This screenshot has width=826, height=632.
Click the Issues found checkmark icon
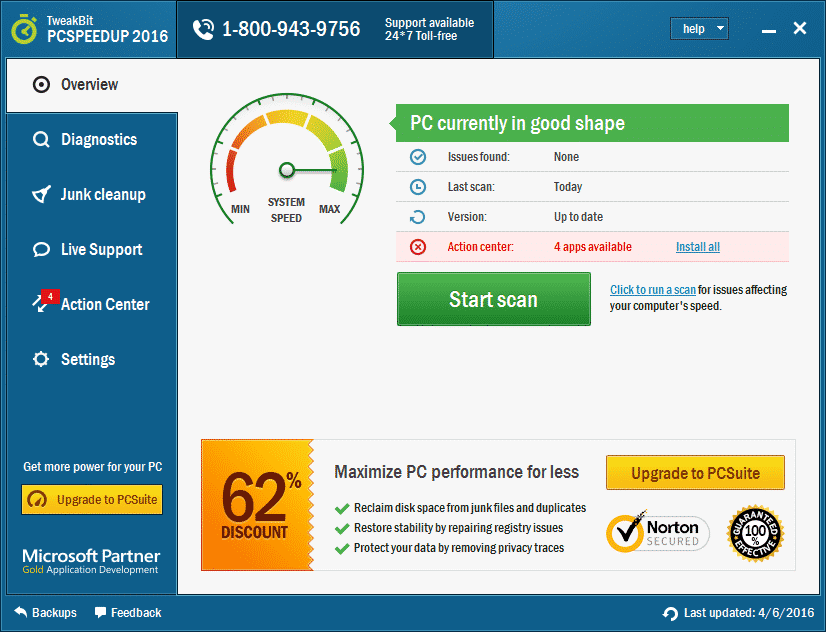click(x=418, y=157)
